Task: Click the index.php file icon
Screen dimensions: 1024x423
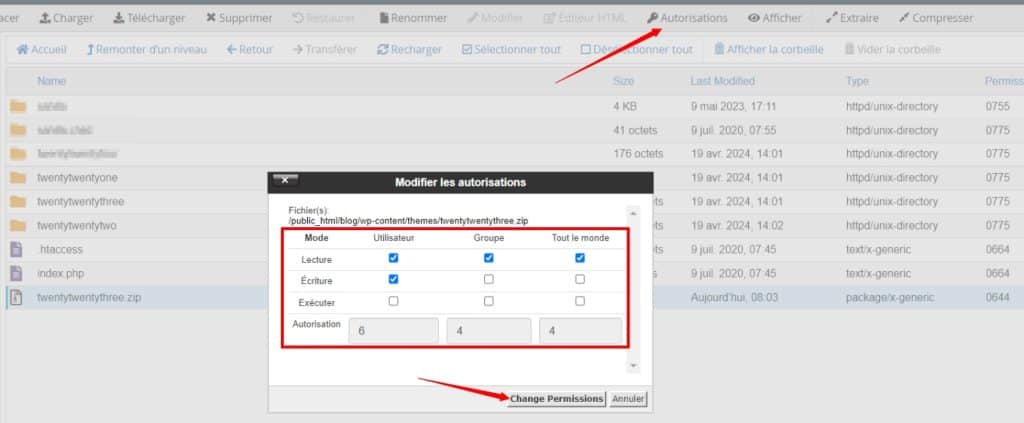Action: click(x=16, y=273)
